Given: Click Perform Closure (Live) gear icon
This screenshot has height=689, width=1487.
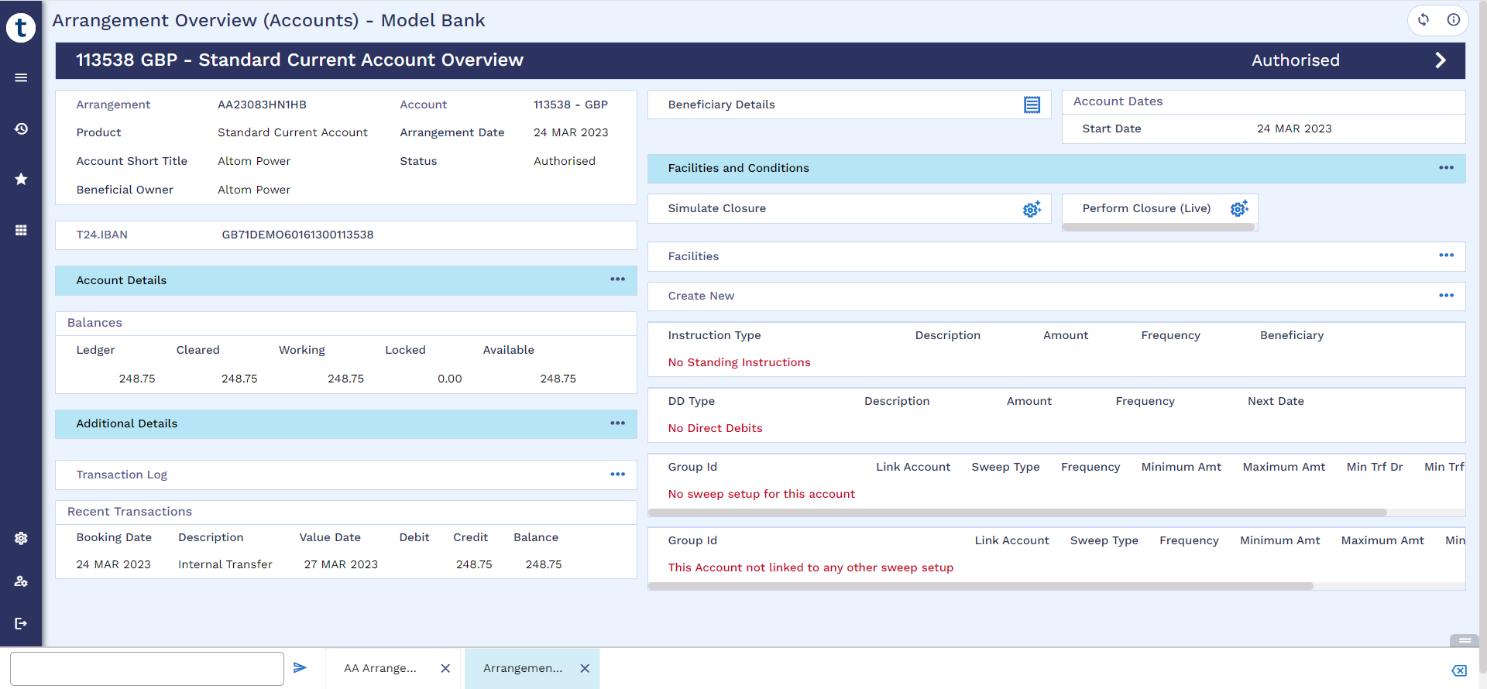Looking at the screenshot, I should point(1239,209).
